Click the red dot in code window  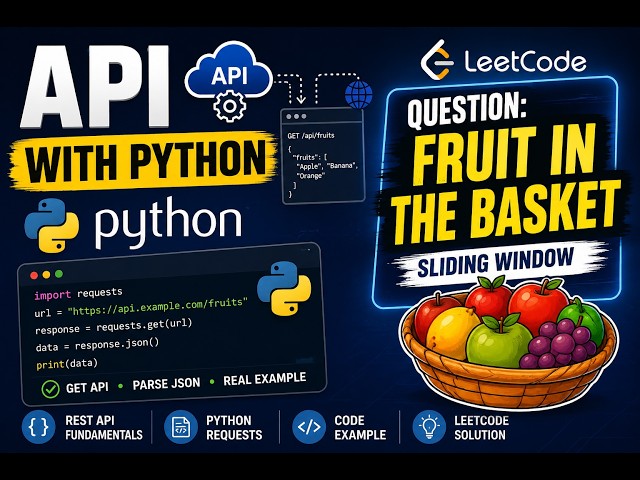pos(34,276)
